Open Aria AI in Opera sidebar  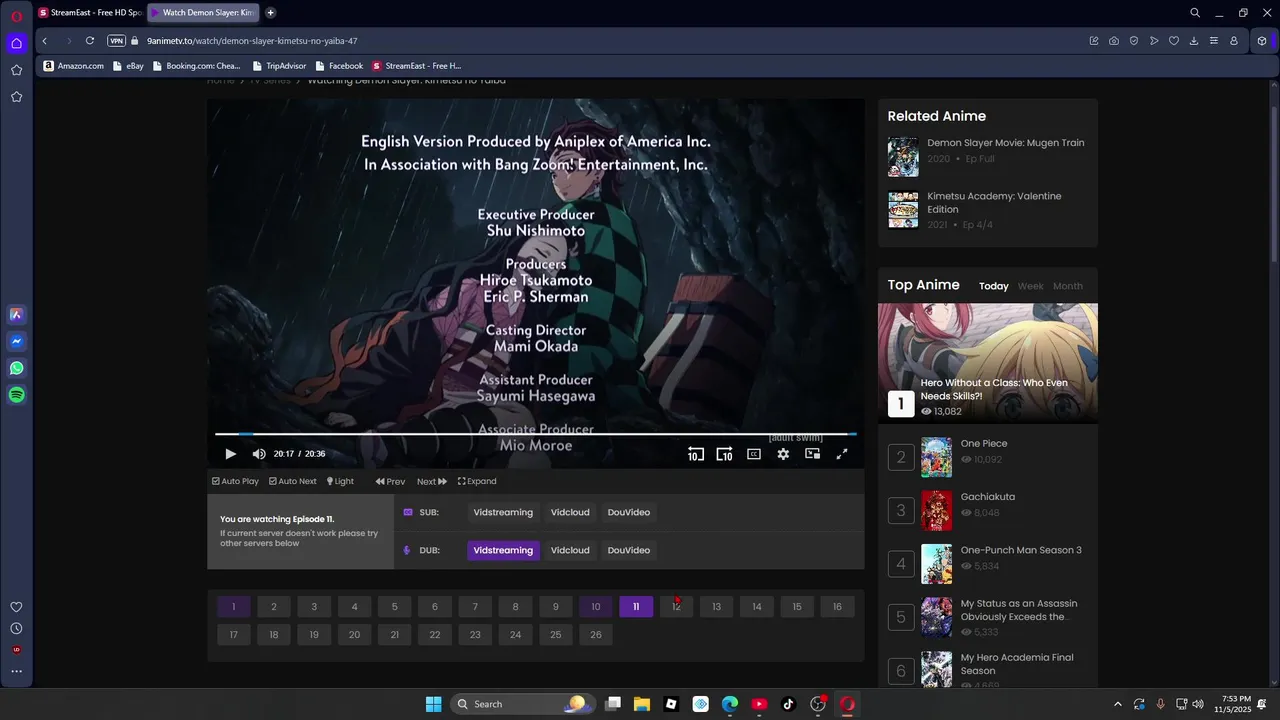17,314
